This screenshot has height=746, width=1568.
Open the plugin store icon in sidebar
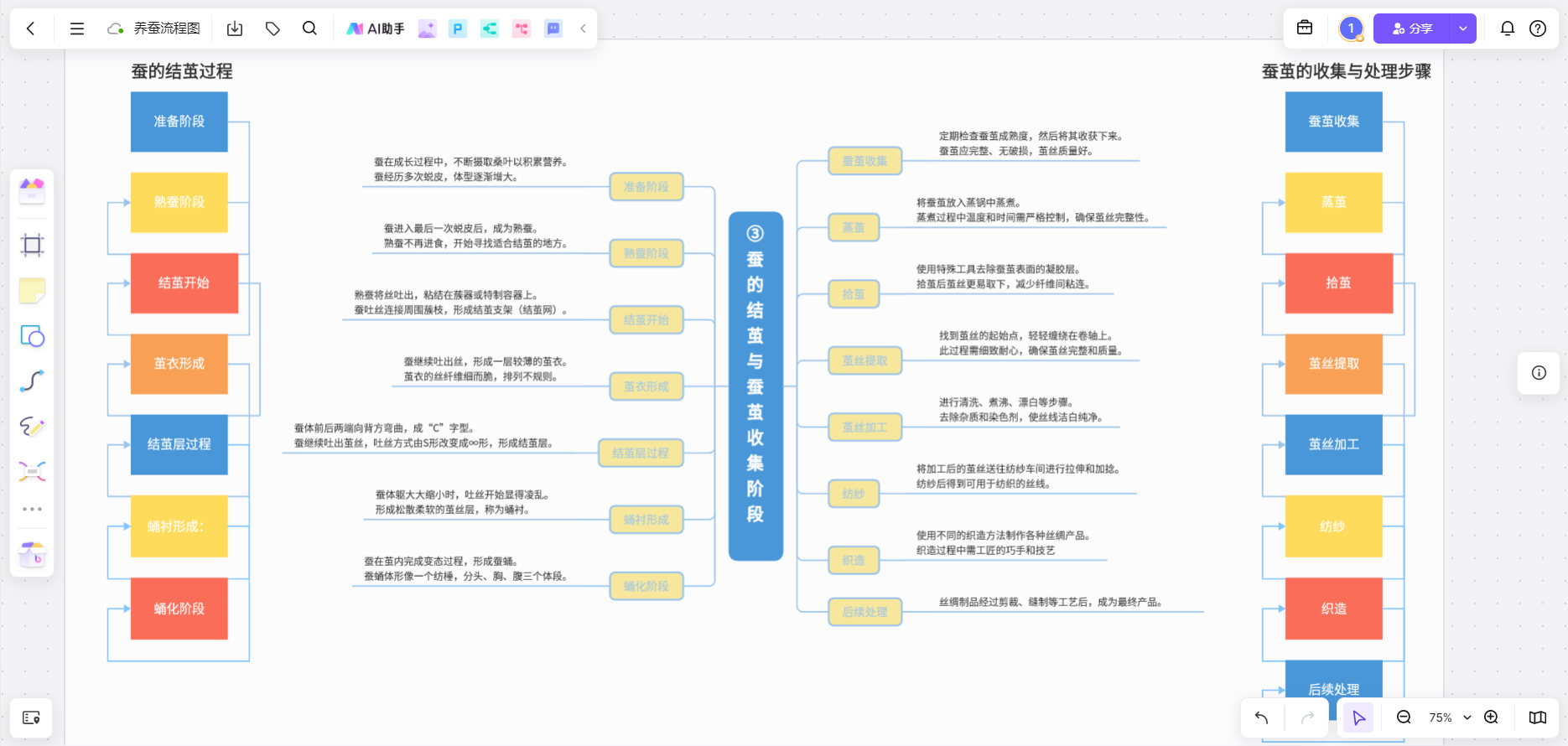coord(32,554)
